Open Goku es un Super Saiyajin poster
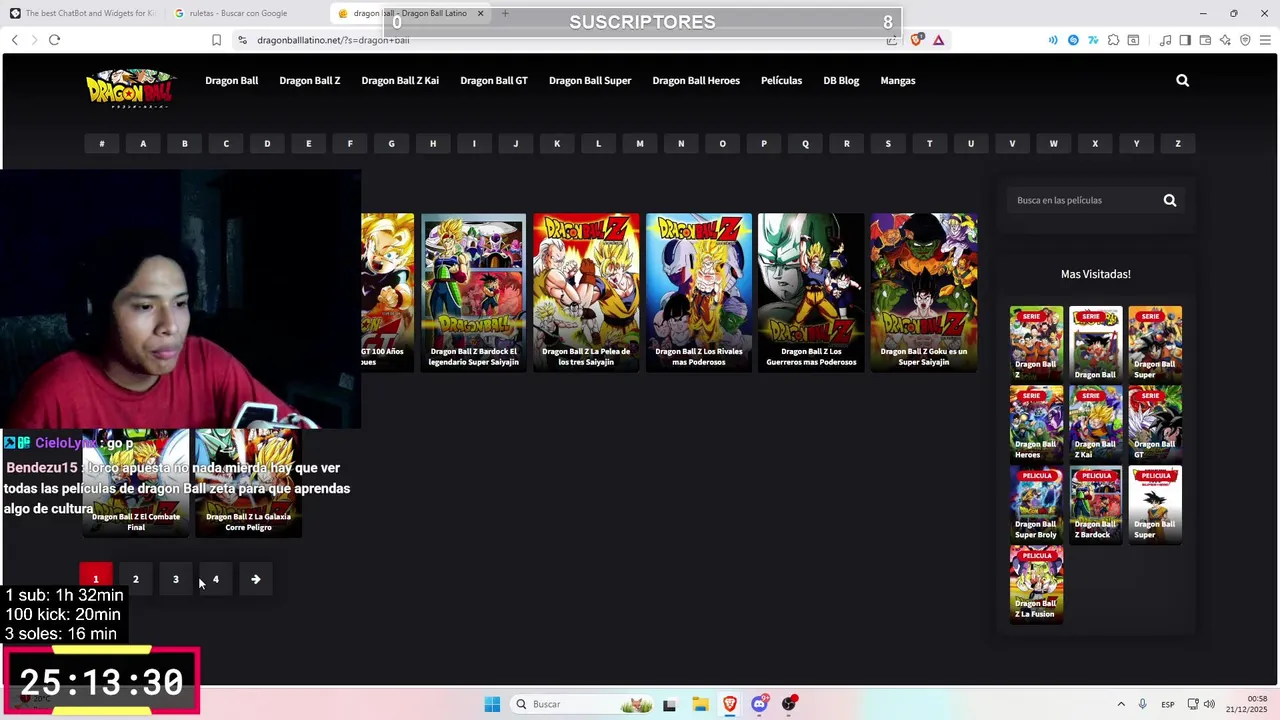Screen dimensions: 1280x720 tap(923, 291)
